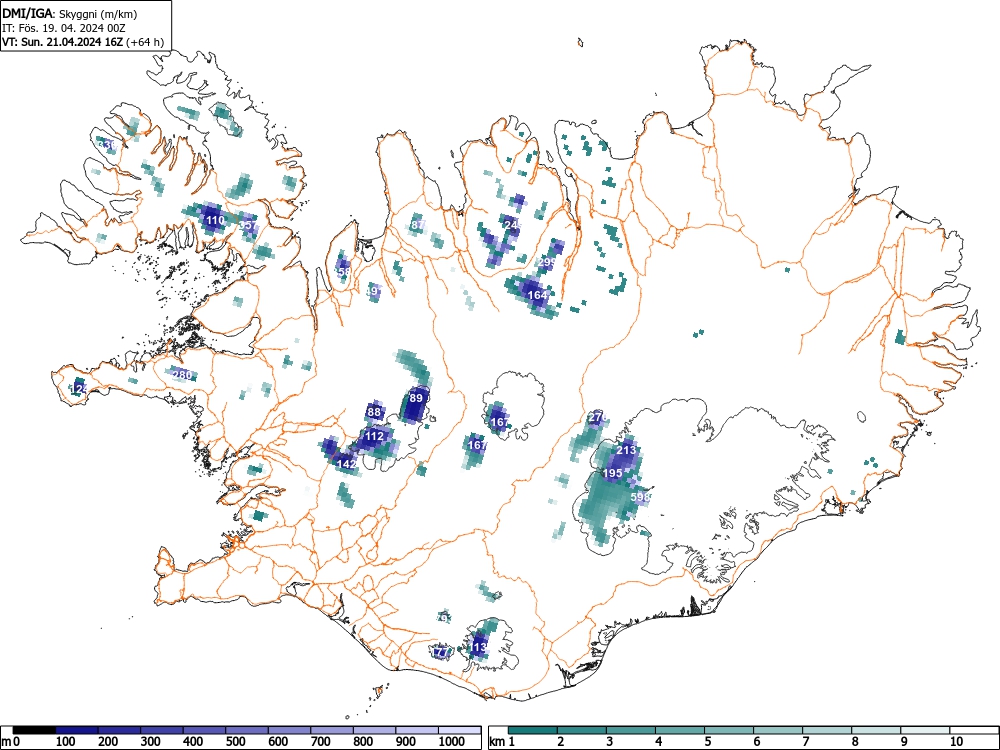Click the "89" visibility value on the map
This screenshot has height=750, width=1000.
point(416,398)
